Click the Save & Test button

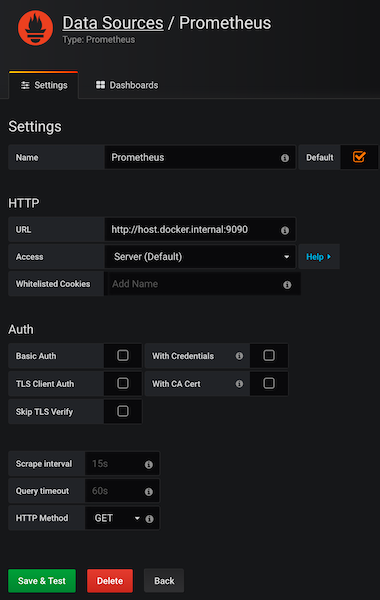[x=42, y=580]
